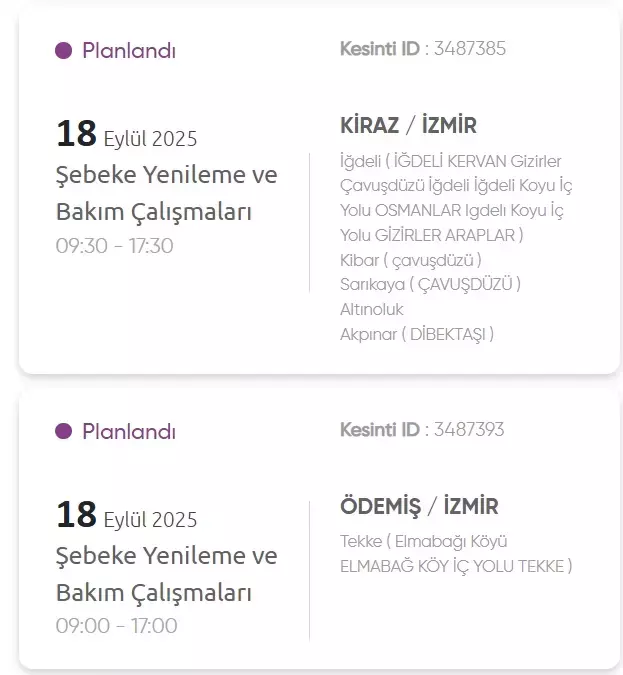This screenshot has width=623, height=675.
Task: Click the Akpınar ( DİBEKTAŞI ) entry
Action: pyautogui.click(x=417, y=334)
